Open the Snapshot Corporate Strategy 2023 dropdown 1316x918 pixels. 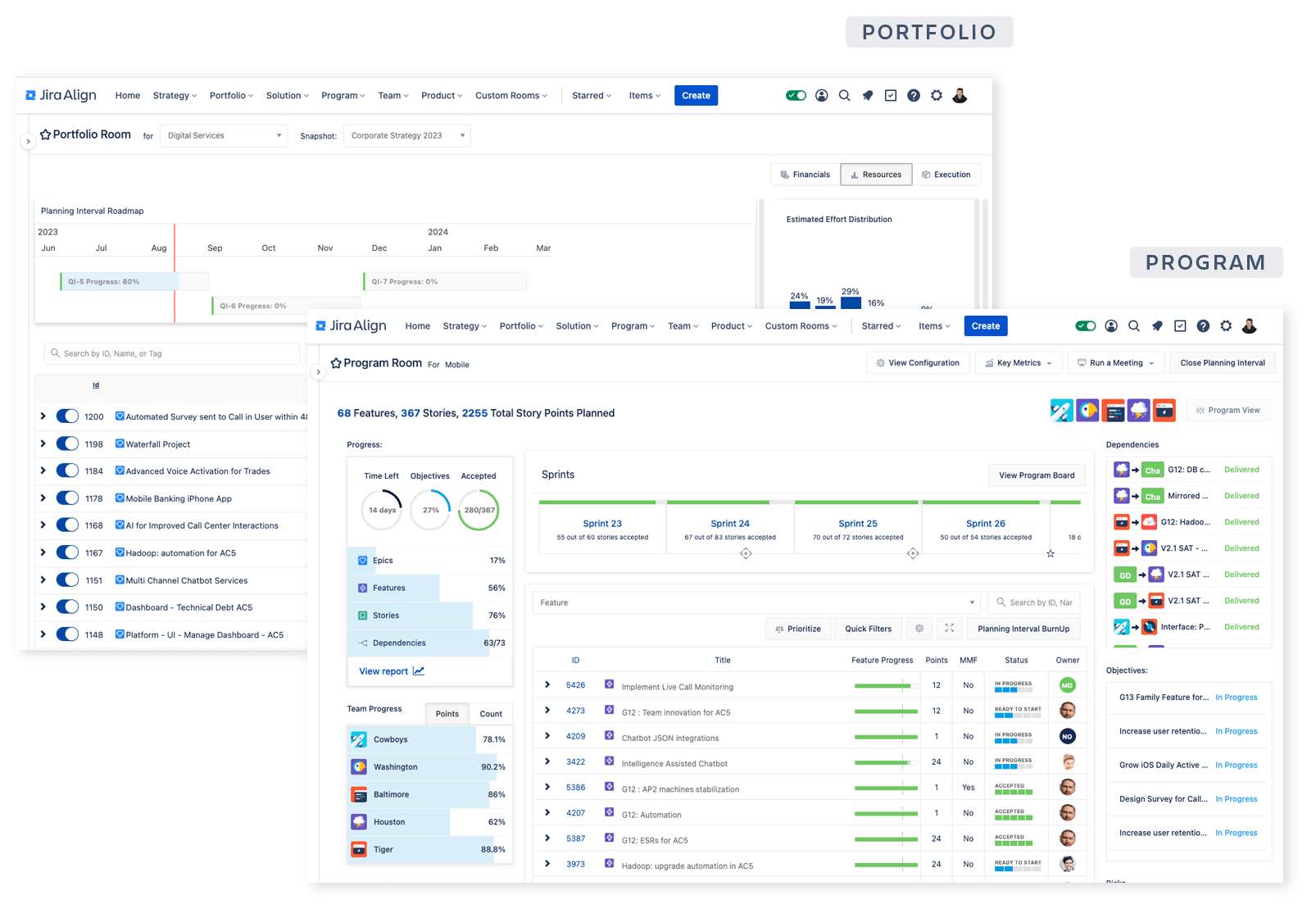(406, 135)
